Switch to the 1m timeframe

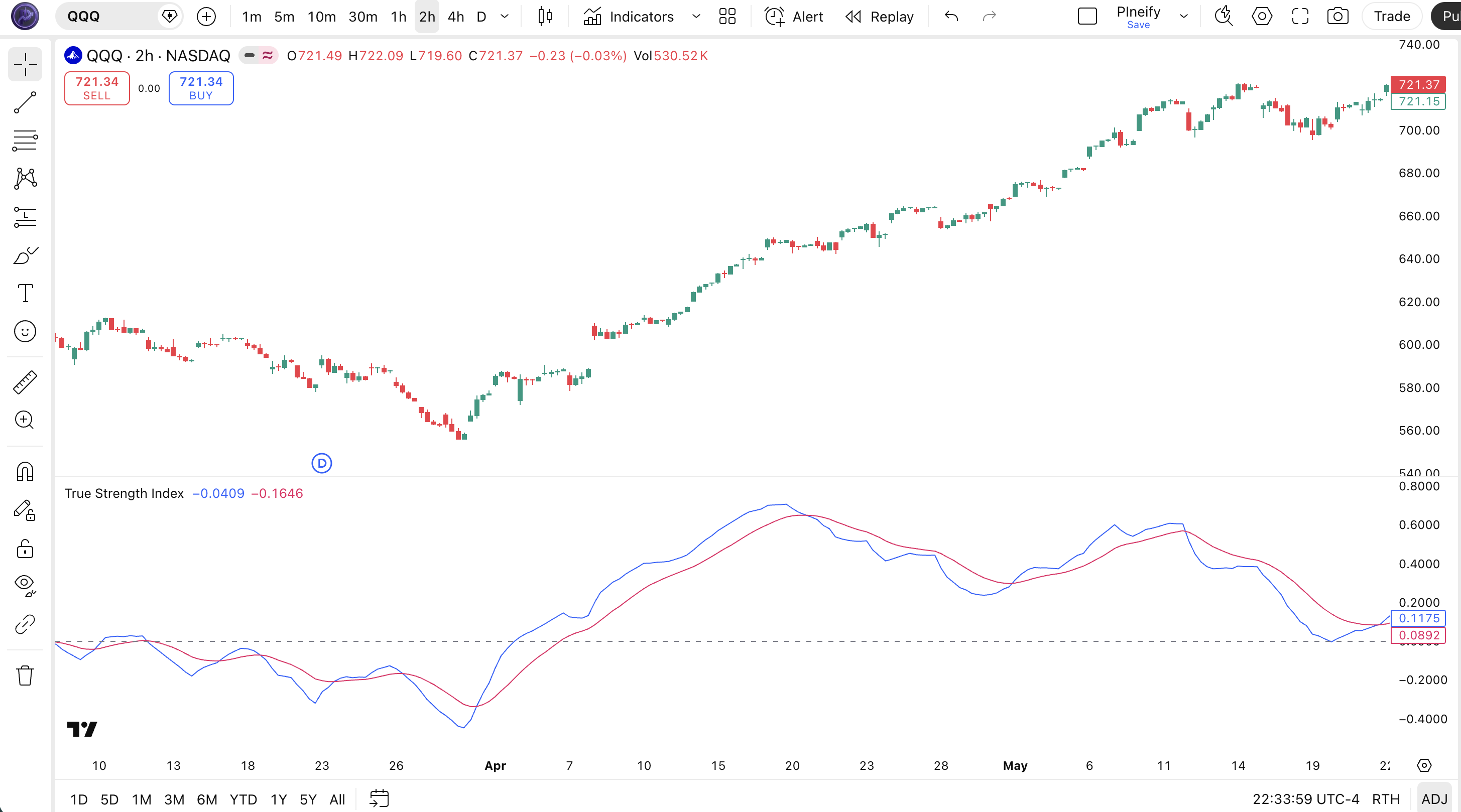252,17
